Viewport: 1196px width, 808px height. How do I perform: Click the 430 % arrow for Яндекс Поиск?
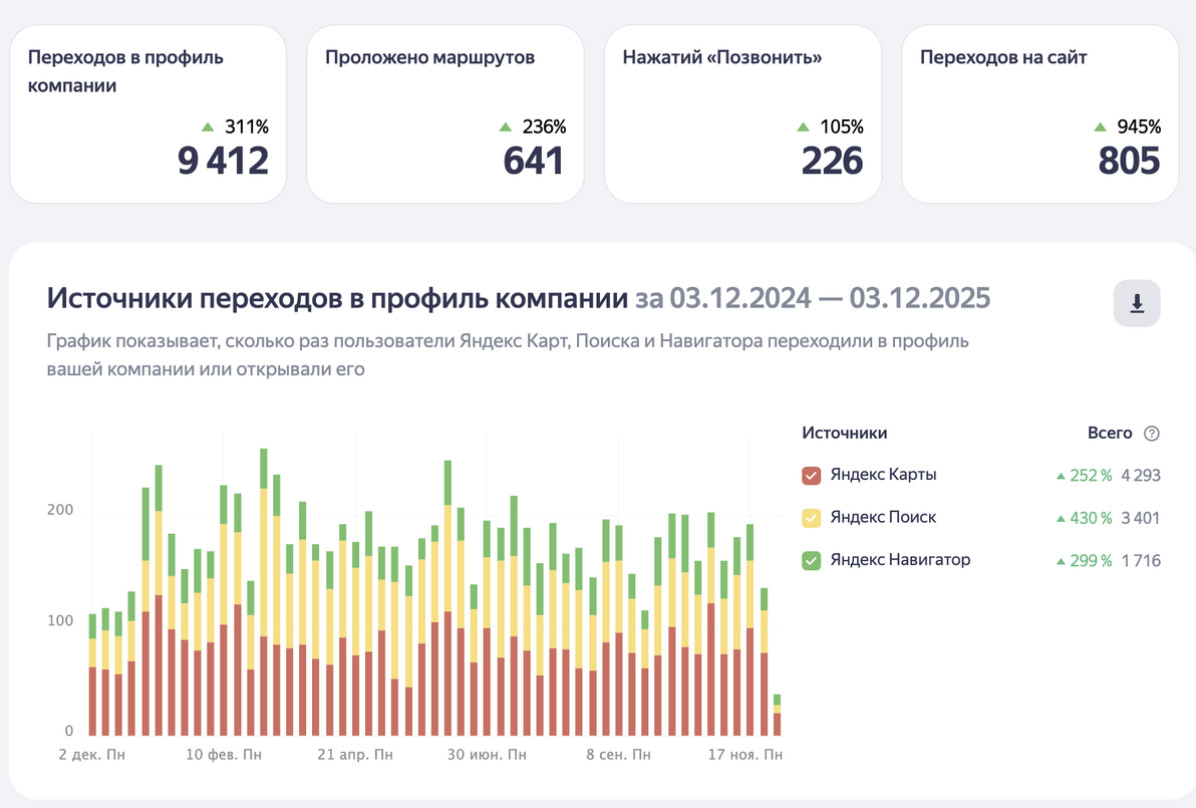click(x=1060, y=519)
